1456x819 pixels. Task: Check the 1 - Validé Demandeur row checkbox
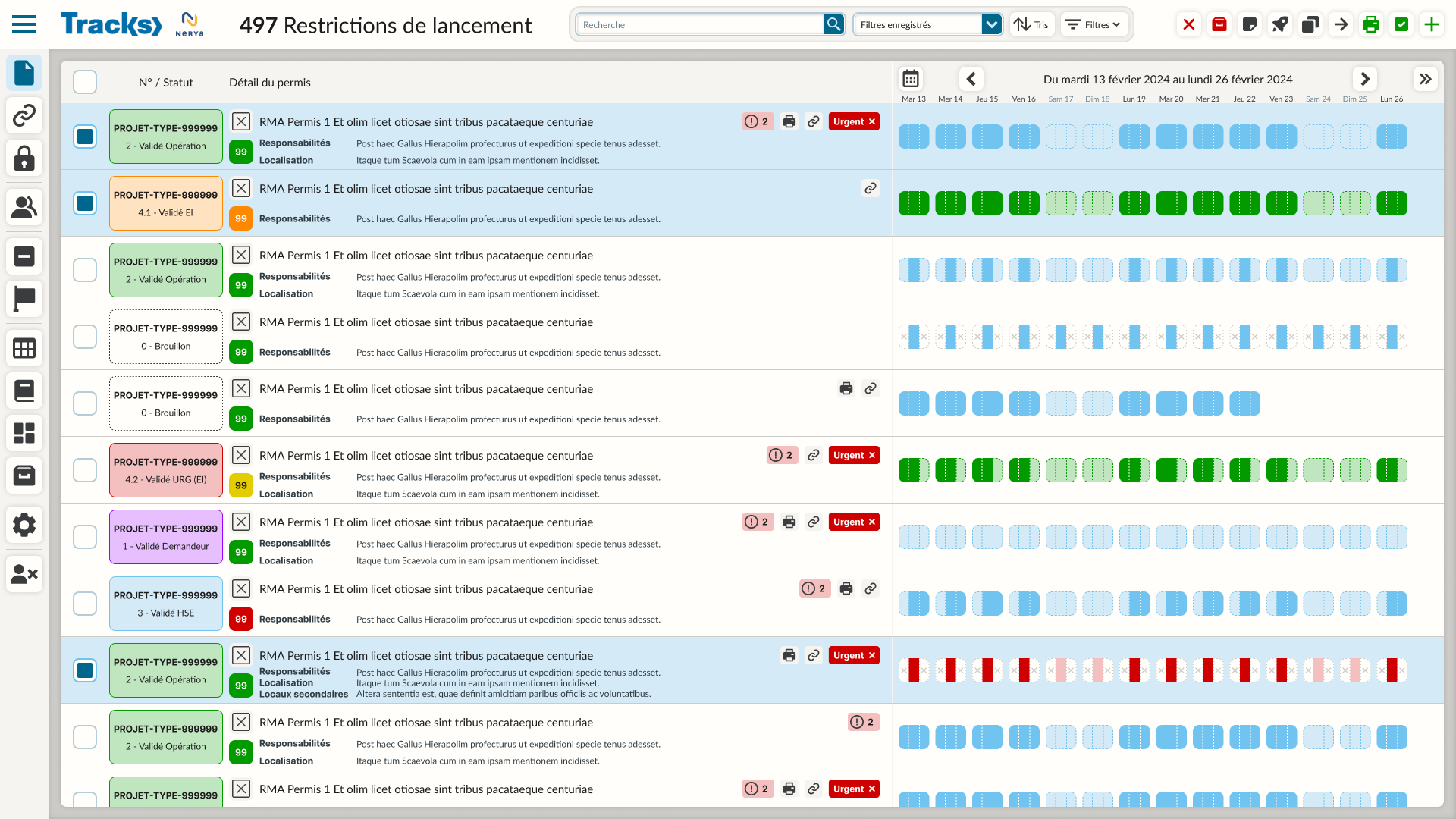(x=85, y=537)
